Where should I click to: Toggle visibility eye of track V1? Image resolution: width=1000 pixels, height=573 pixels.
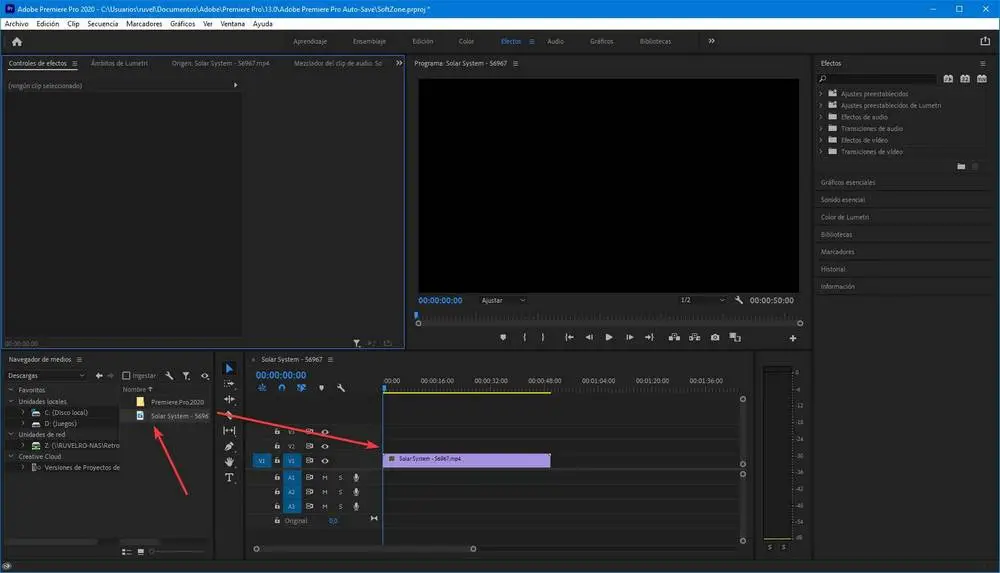pos(325,461)
